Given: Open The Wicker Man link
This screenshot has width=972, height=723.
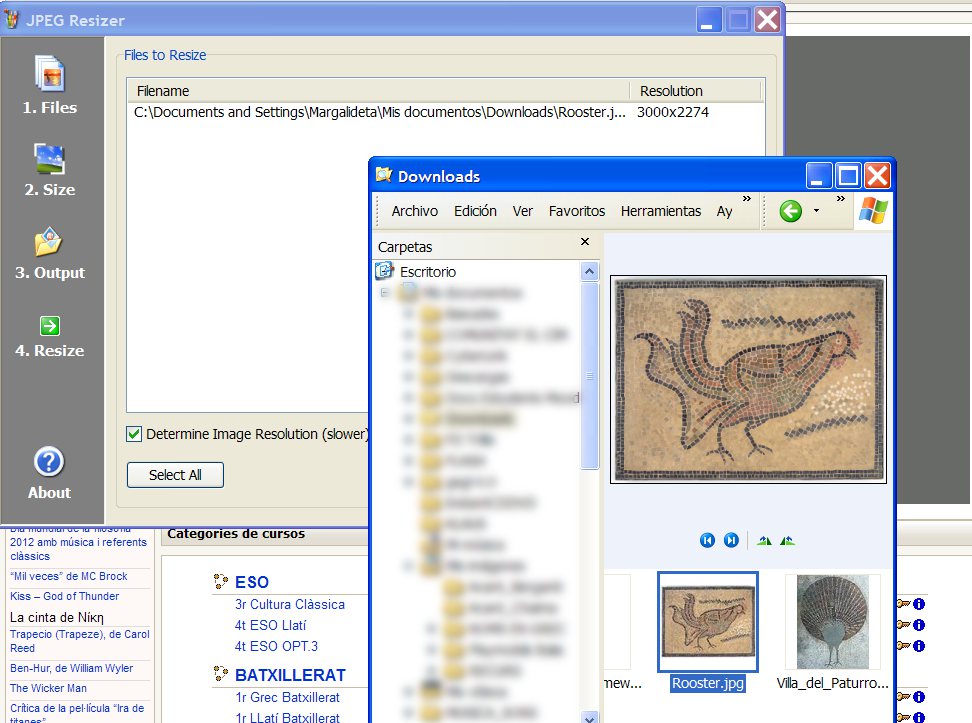Looking at the screenshot, I should pyautogui.click(x=48, y=688).
